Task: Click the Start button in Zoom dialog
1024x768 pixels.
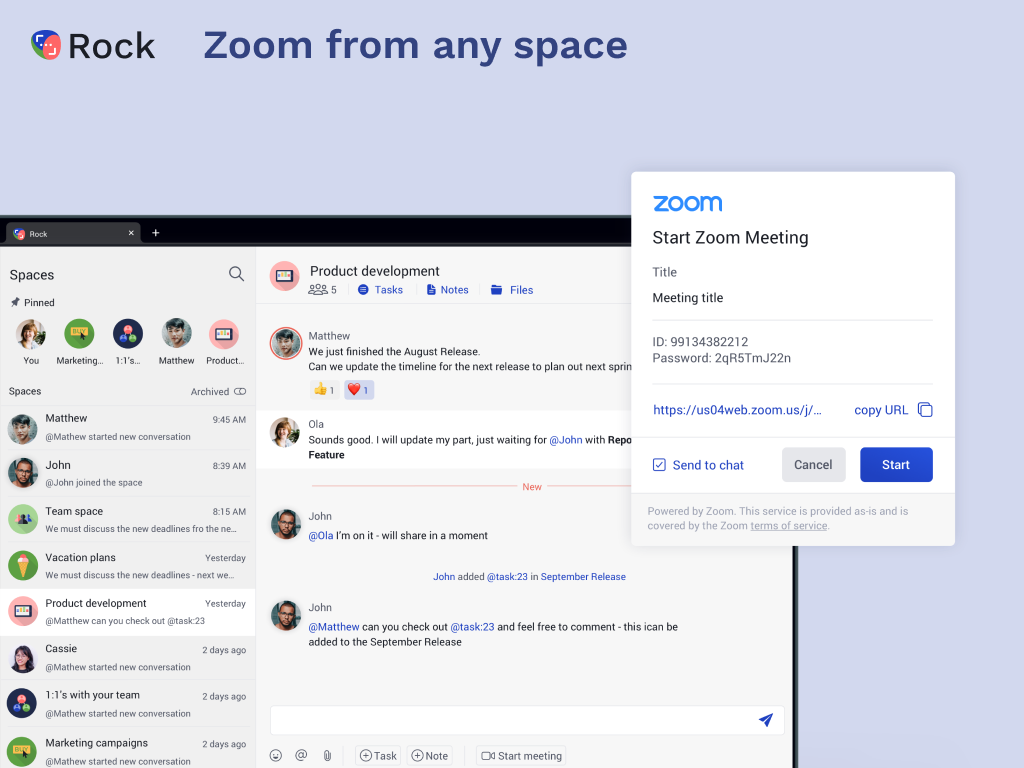Action: (x=896, y=464)
